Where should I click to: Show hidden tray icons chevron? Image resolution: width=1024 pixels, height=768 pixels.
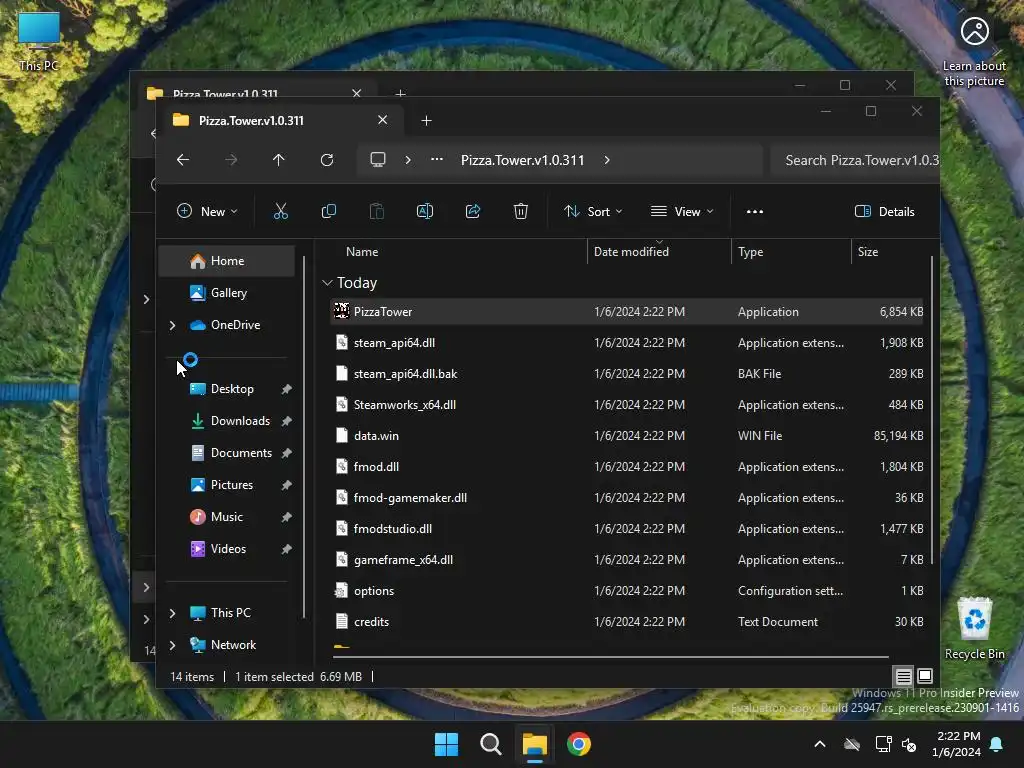820,744
